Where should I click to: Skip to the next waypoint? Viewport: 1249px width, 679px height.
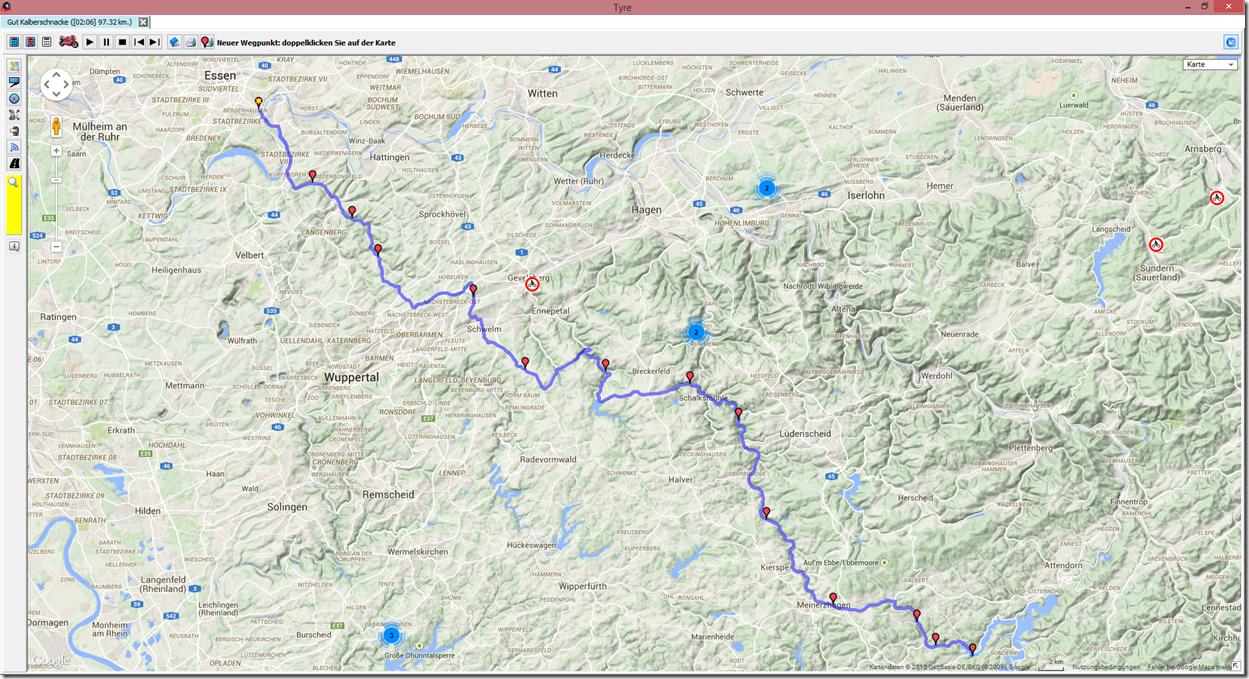(154, 42)
